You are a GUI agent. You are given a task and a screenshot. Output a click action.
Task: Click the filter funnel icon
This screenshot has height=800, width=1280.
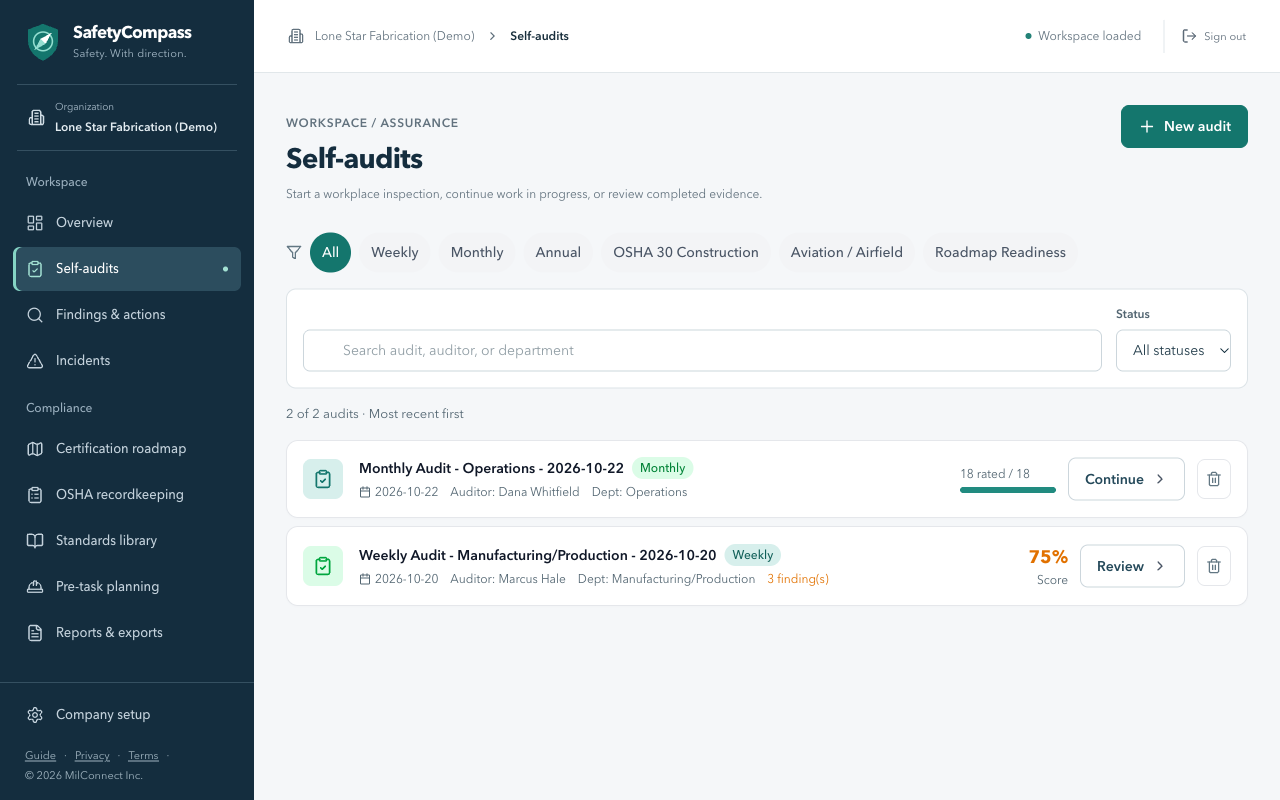click(x=294, y=253)
